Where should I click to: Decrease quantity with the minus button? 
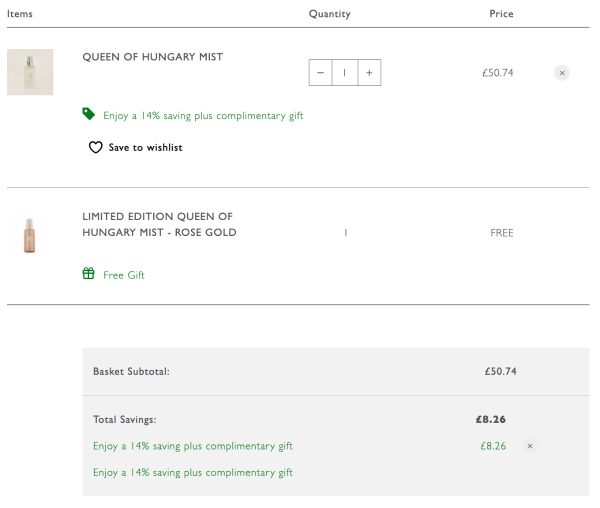pyautogui.click(x=320, y=73)
